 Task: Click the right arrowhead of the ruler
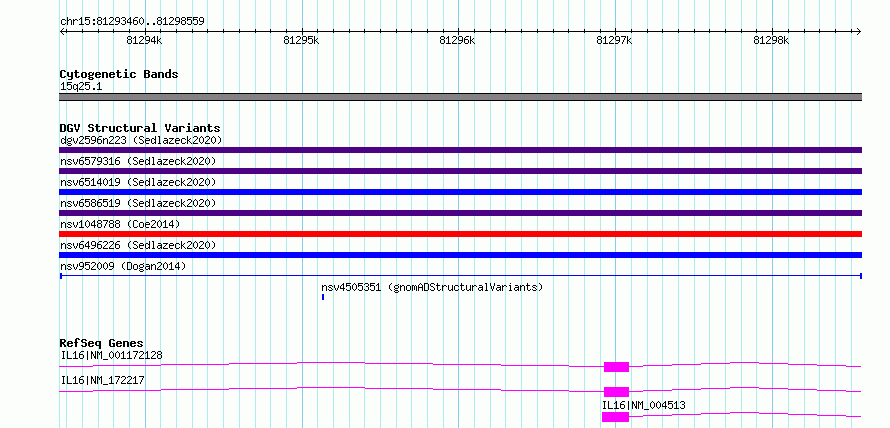859,31
